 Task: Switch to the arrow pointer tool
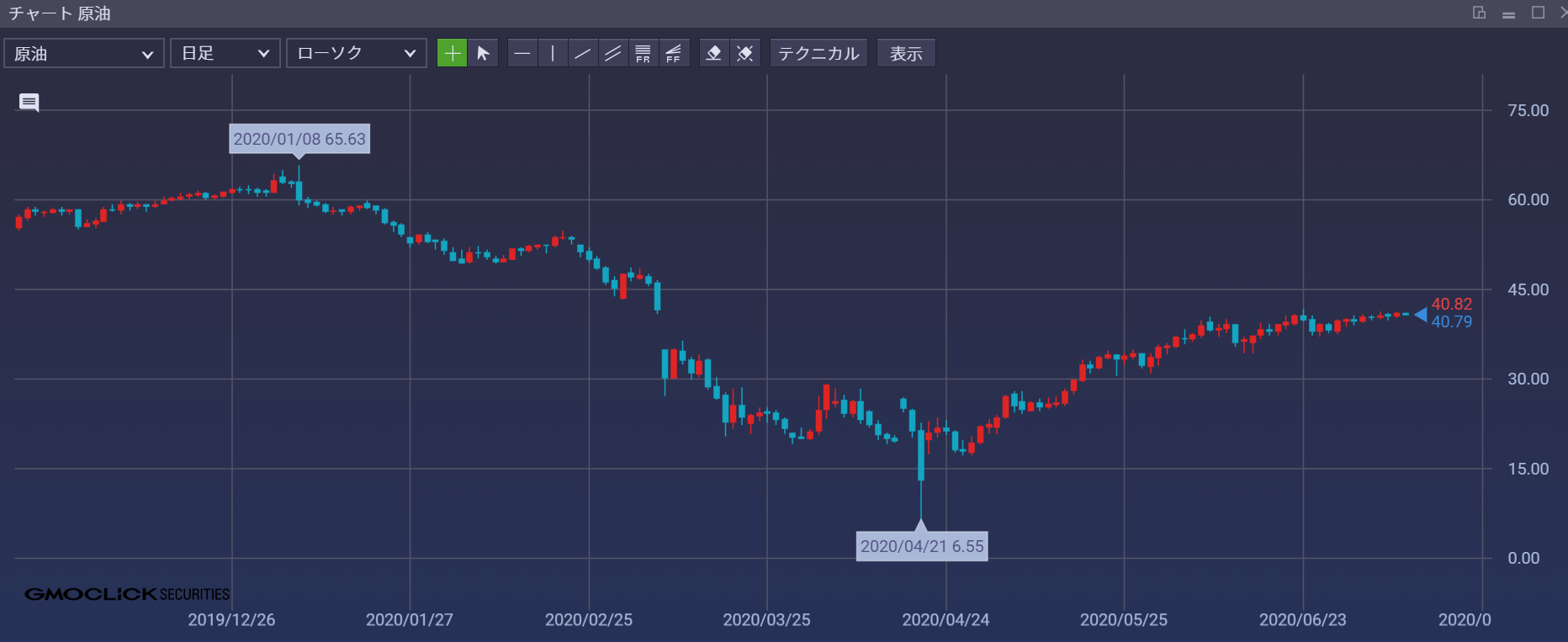point(483,54)
